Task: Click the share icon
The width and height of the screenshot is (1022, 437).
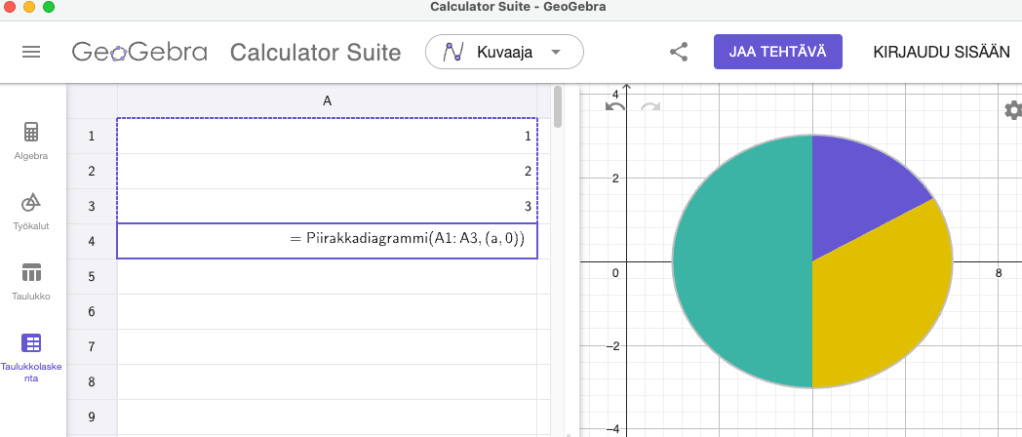Action: pos(679,52)
